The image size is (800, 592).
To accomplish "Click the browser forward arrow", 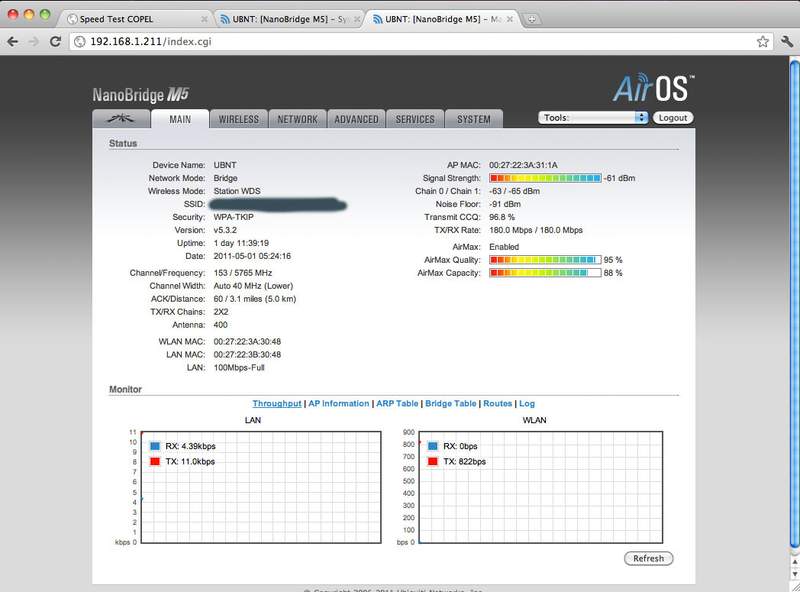I will tap(34, 42).
